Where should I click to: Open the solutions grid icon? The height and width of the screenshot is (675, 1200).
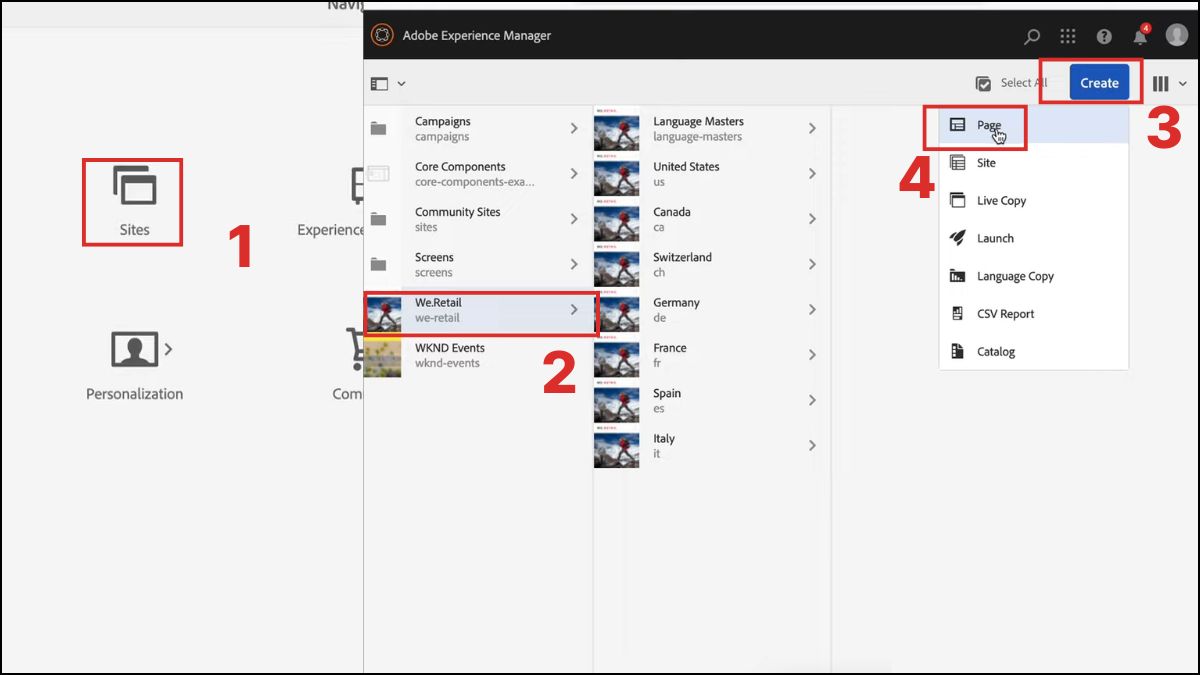pos(1068,36)
